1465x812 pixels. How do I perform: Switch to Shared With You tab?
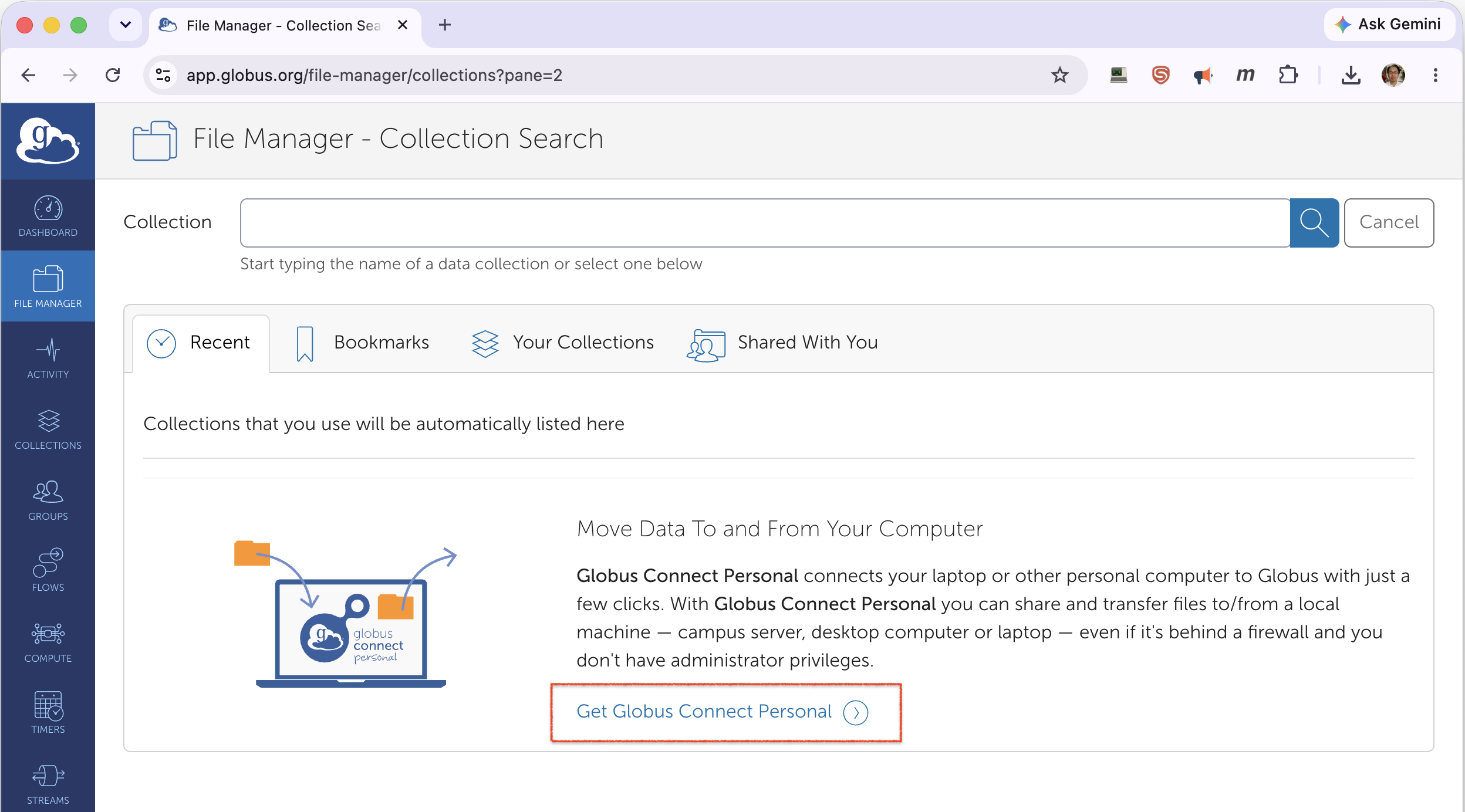782,343
